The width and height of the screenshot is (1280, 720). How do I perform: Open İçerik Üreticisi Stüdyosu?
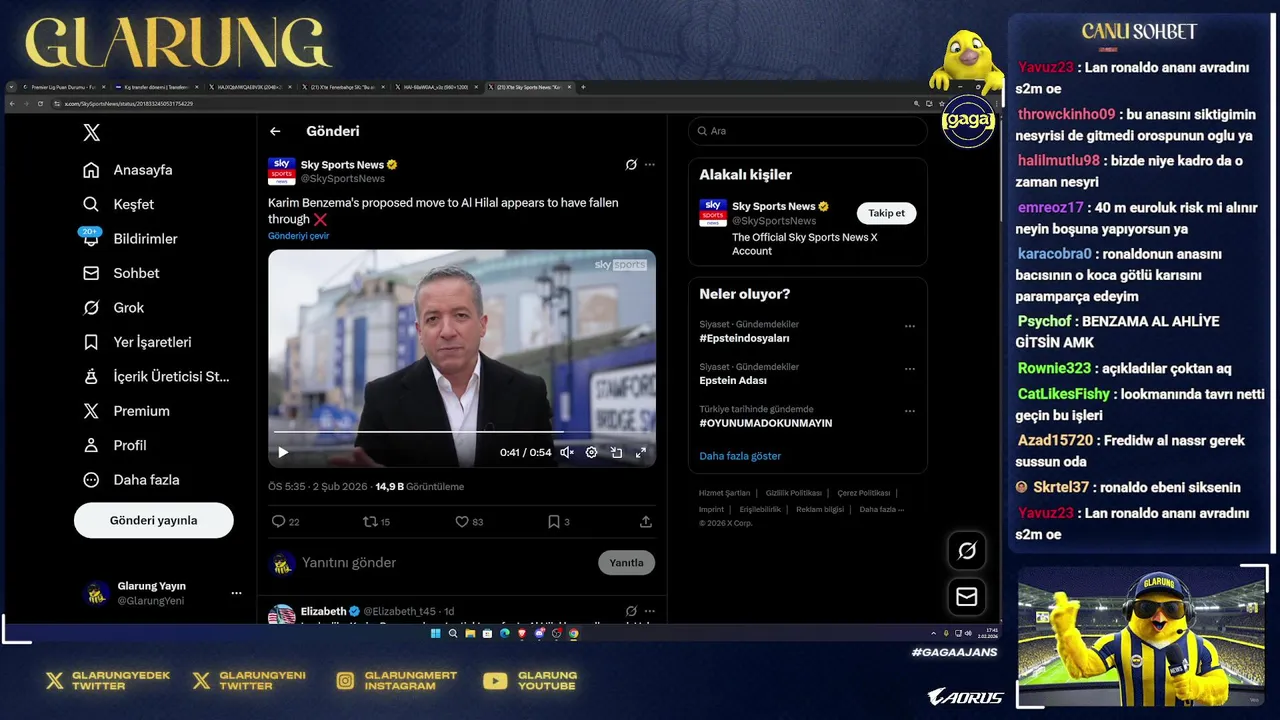(156, 376)
